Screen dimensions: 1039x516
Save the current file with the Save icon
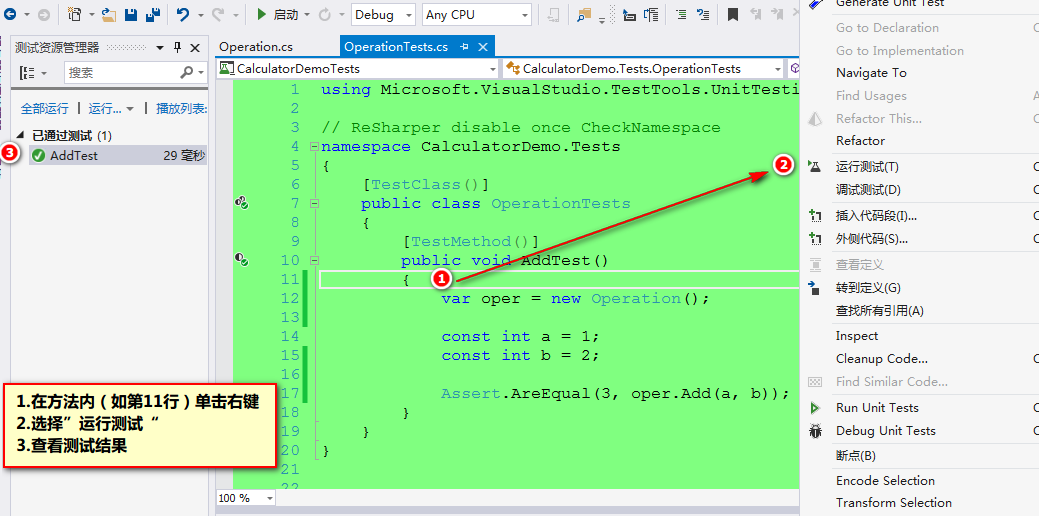pyautogui.click(x=131, y=14)
